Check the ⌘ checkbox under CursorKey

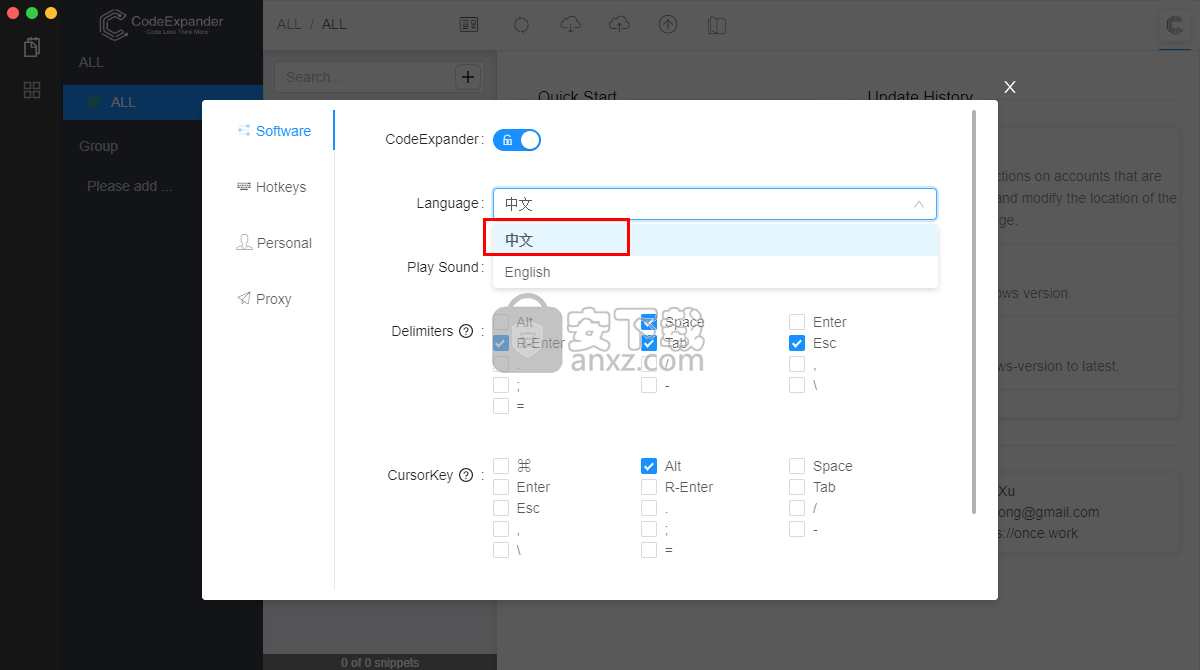tap(501, 466)
